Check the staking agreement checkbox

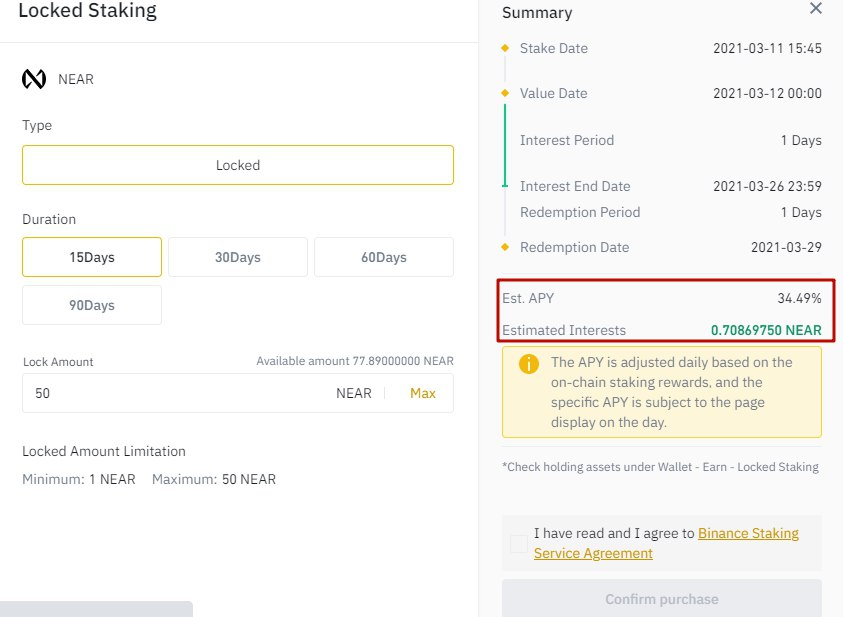tap(519, 543)
